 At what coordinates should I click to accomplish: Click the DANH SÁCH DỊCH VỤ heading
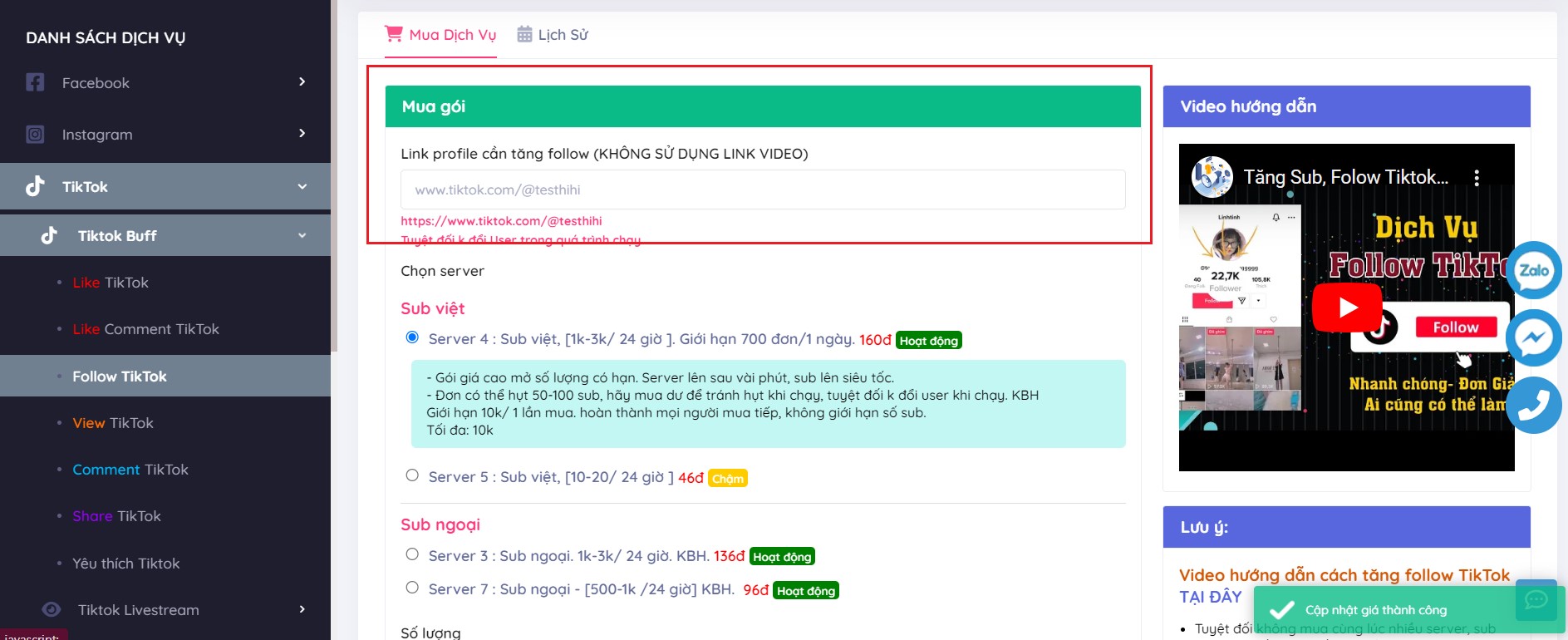point(106,37)
